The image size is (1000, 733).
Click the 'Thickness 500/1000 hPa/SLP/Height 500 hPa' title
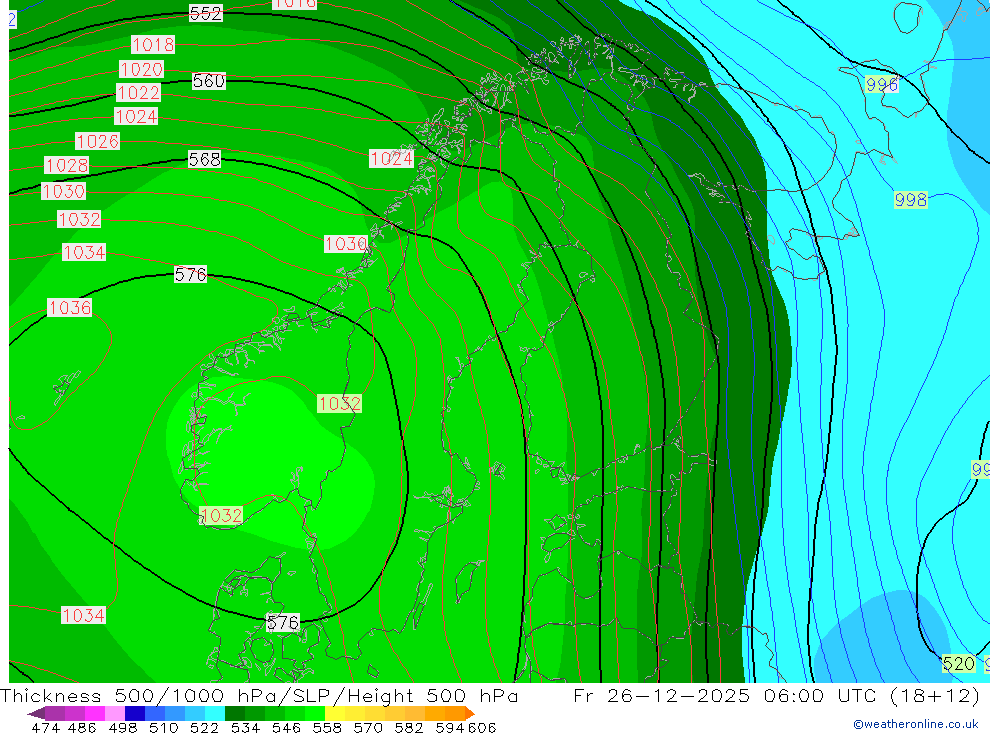[x=260, y=695]
